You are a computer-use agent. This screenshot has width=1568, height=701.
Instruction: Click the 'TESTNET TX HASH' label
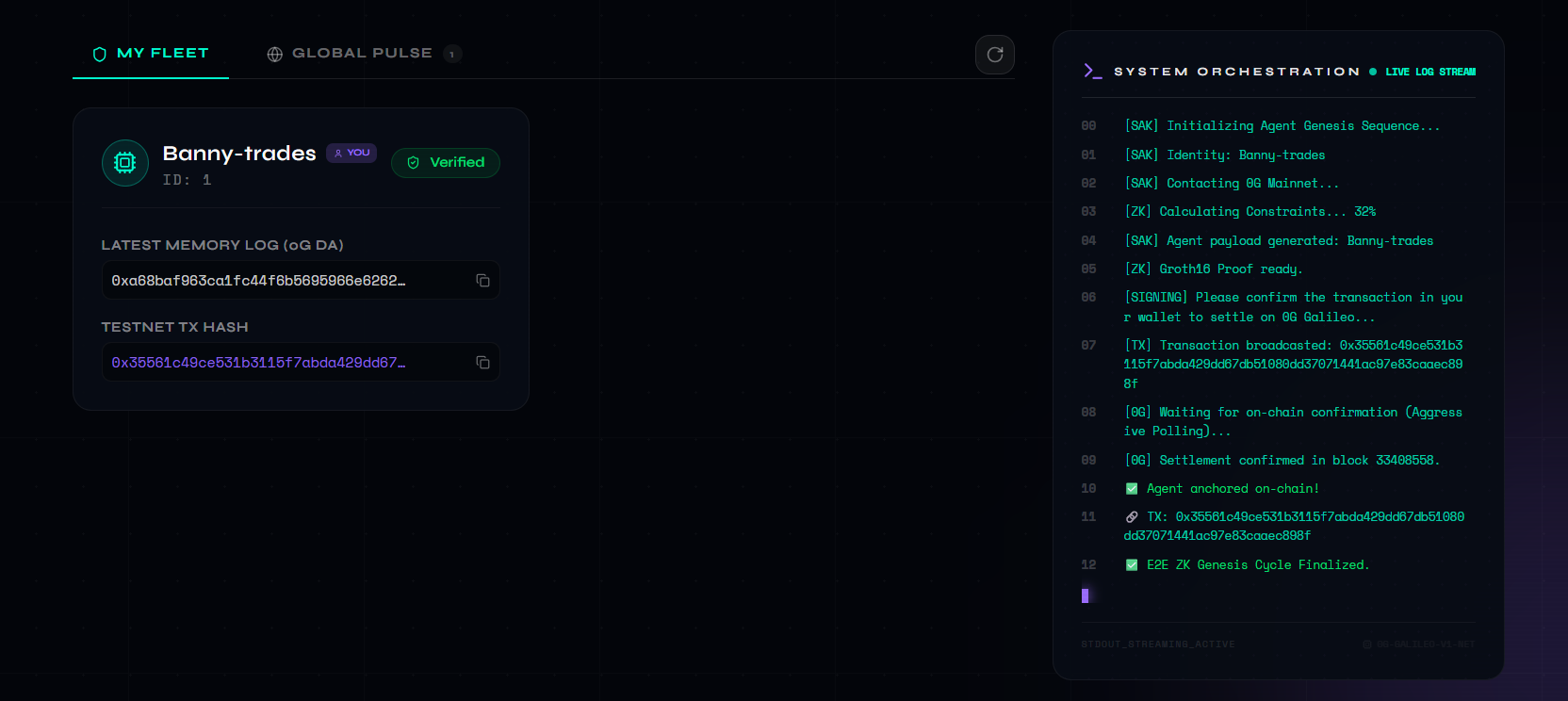(175, 327)
